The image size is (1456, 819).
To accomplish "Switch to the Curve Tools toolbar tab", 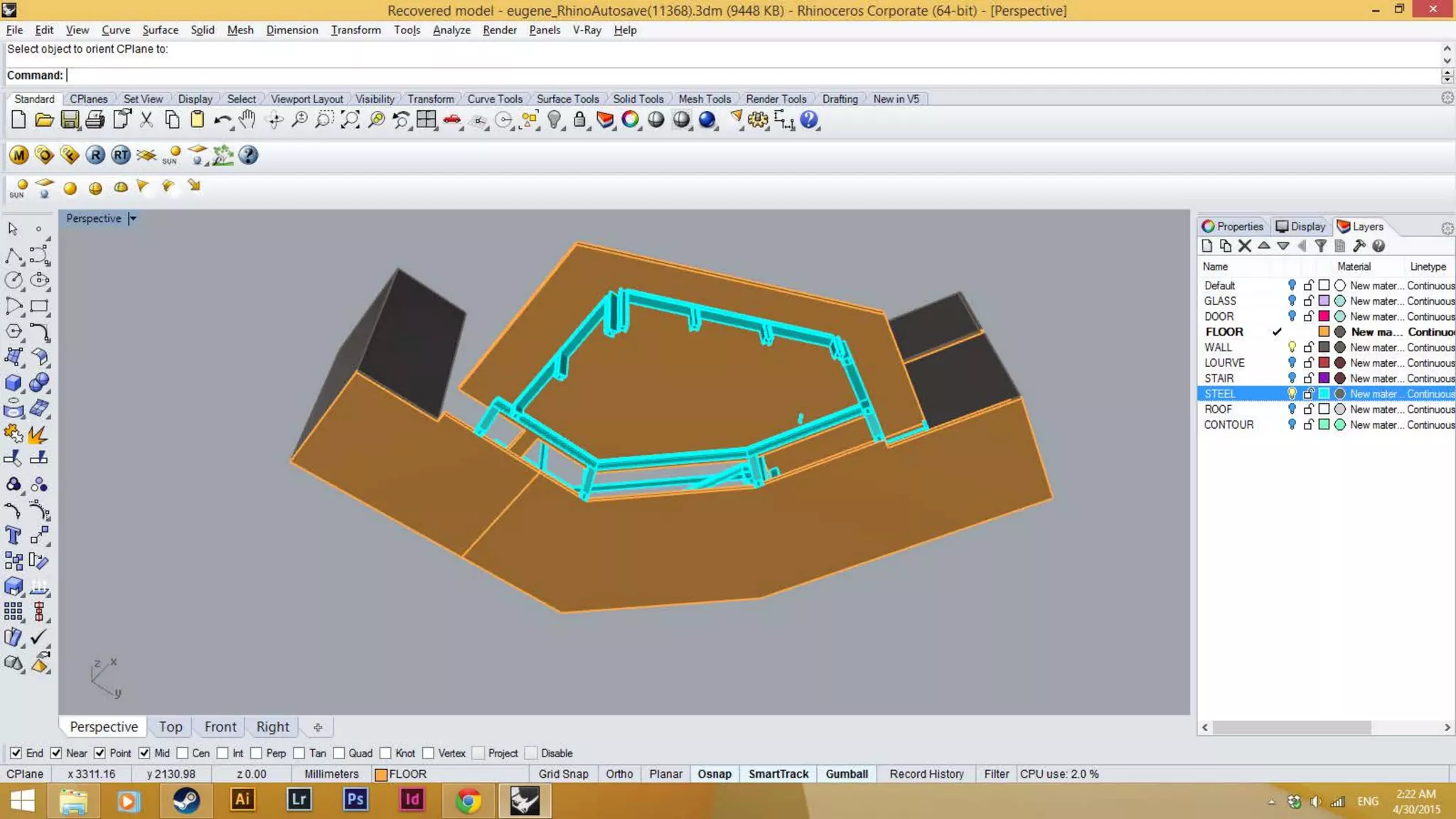I will click(494, 99).
